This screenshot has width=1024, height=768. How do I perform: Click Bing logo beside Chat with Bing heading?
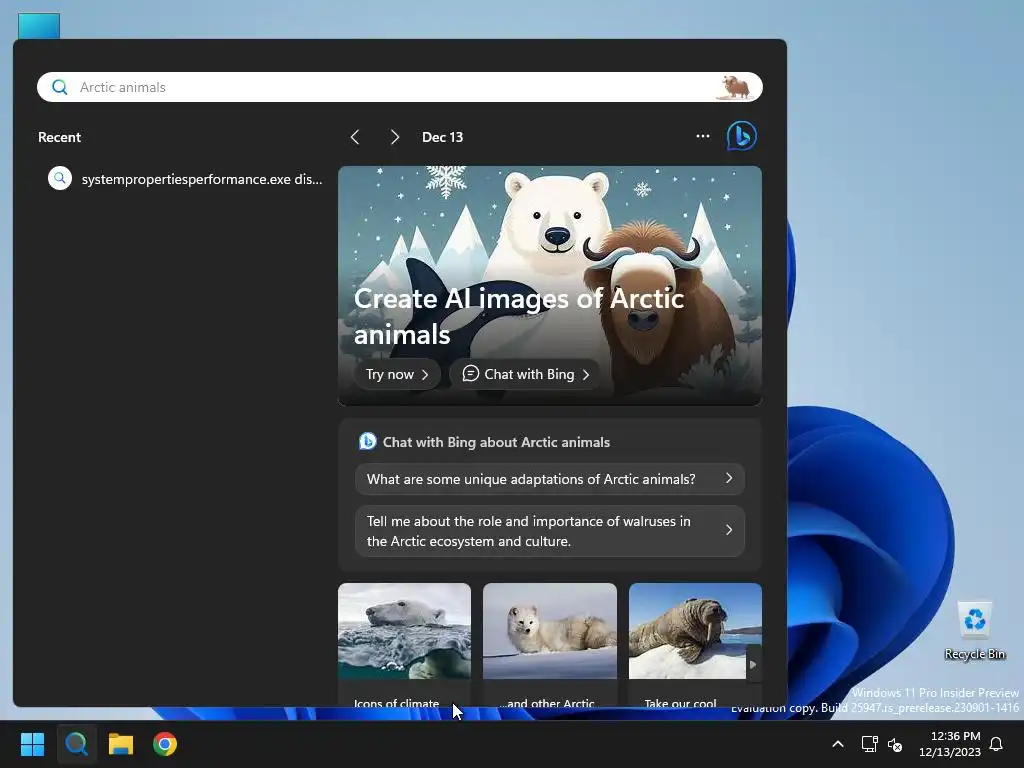[x=368, y=441]
